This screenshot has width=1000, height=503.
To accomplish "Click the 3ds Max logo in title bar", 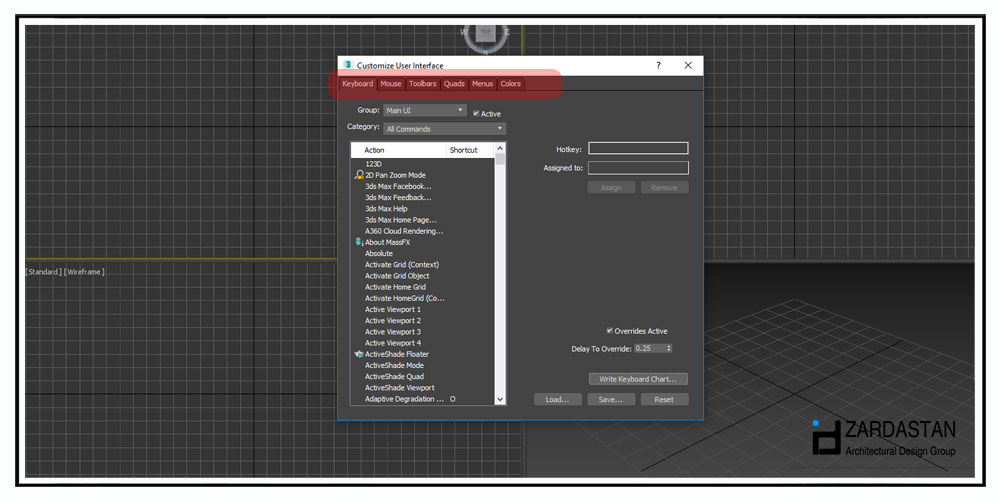I will pos(348,65).
